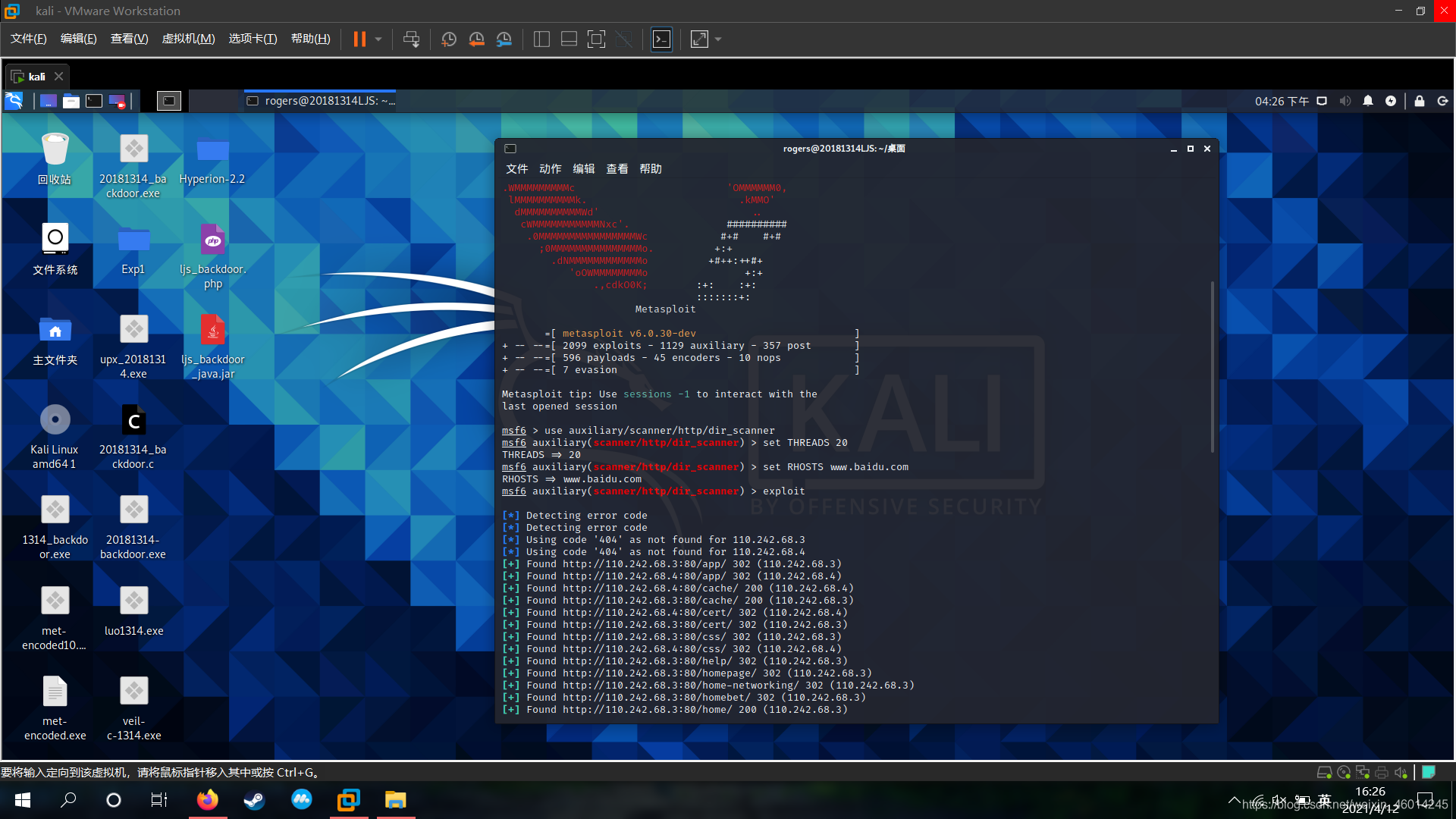Open the Kali dragon applications menu
The width and height of the screenshot is (1456, 819).
pyautogui.click(x=14, y=101)
